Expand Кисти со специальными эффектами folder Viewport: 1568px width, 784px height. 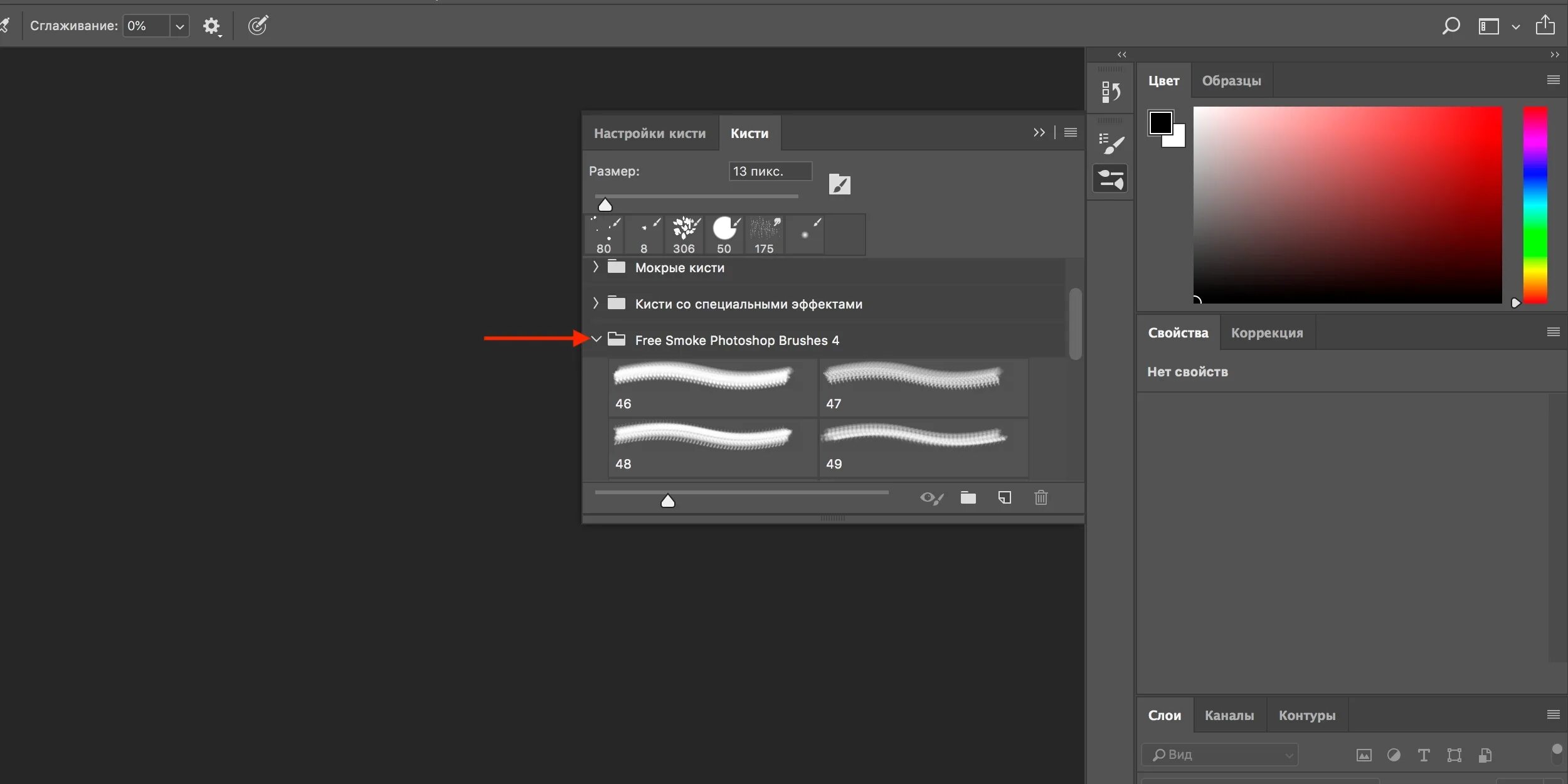pyautogui.click(x=595, y=304)
